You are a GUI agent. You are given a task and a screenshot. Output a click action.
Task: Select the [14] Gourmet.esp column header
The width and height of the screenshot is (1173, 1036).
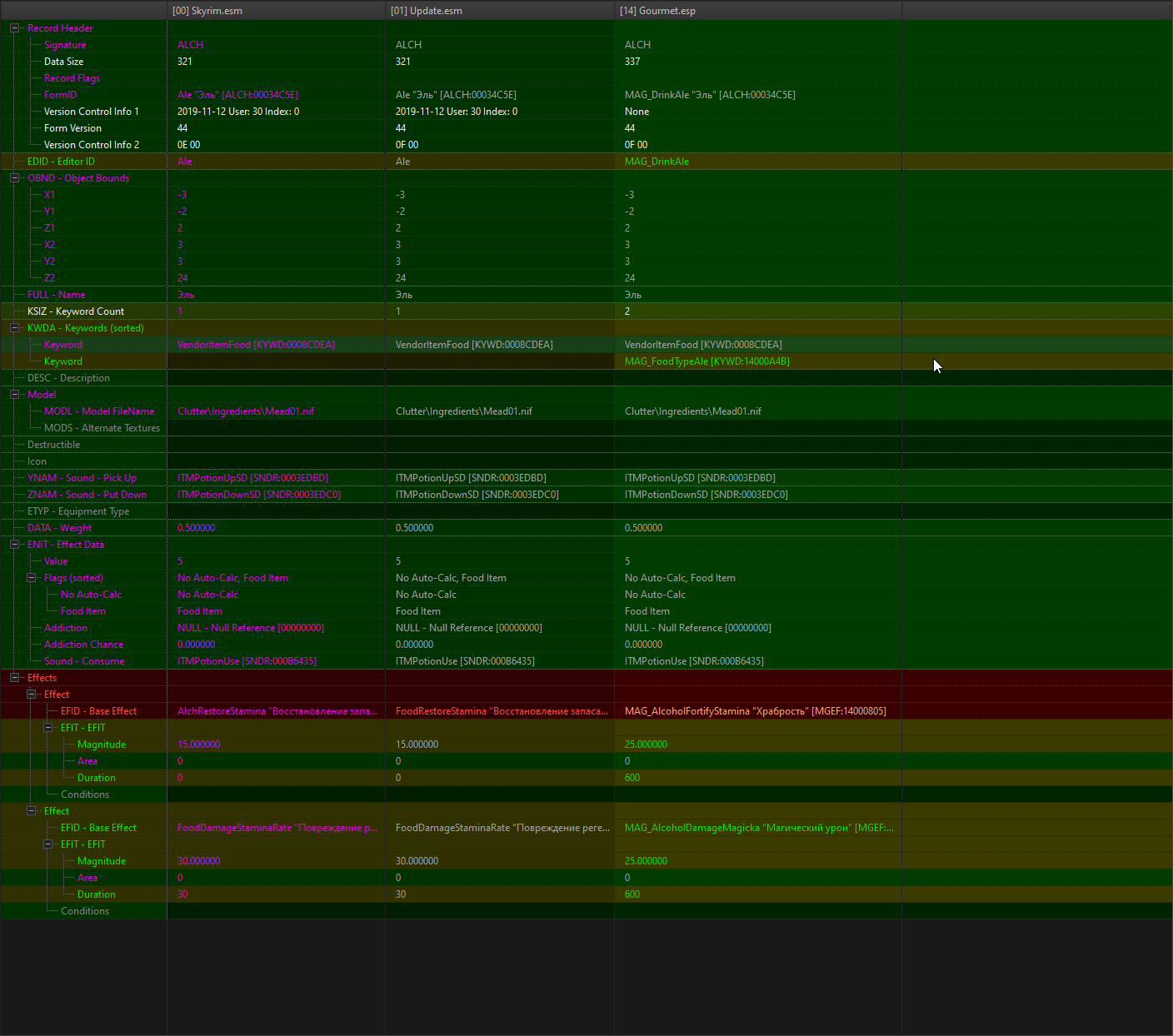758,11
